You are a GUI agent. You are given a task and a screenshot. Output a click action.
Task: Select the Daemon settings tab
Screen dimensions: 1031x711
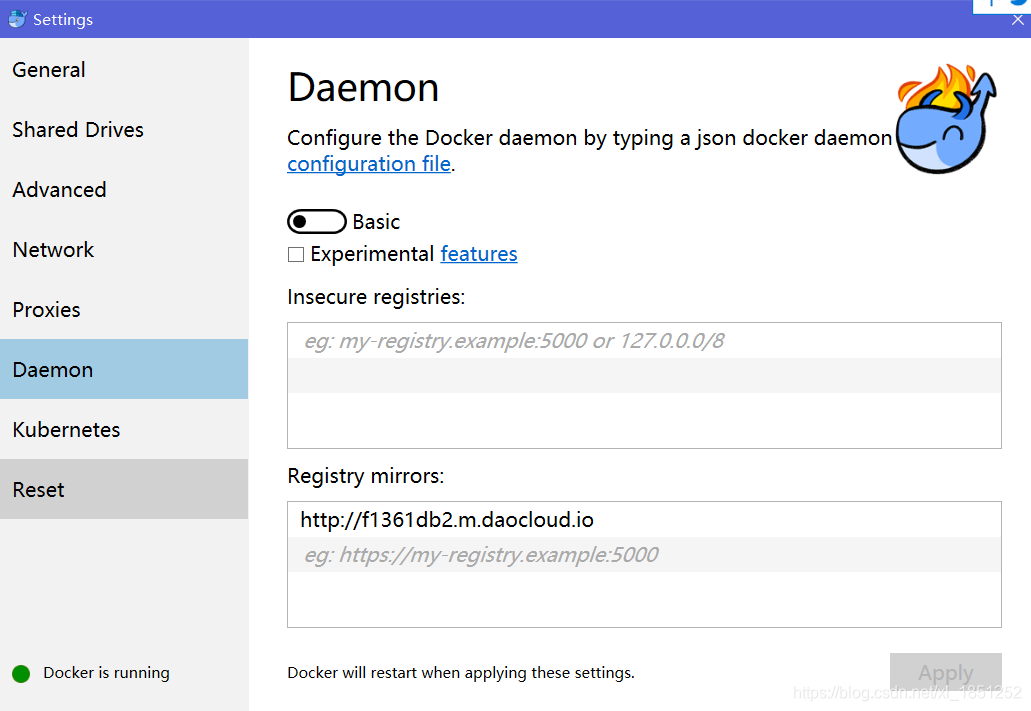124,369
